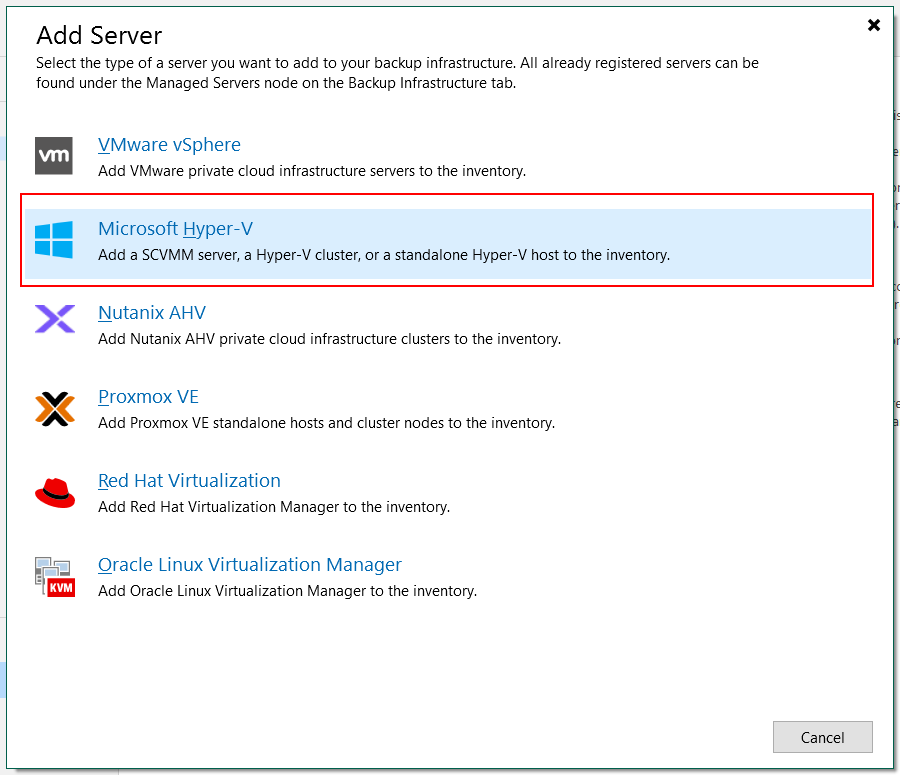Click the VMware vm logo icon
The height and width of the screenshot is (775, 900).
(54, 156)
